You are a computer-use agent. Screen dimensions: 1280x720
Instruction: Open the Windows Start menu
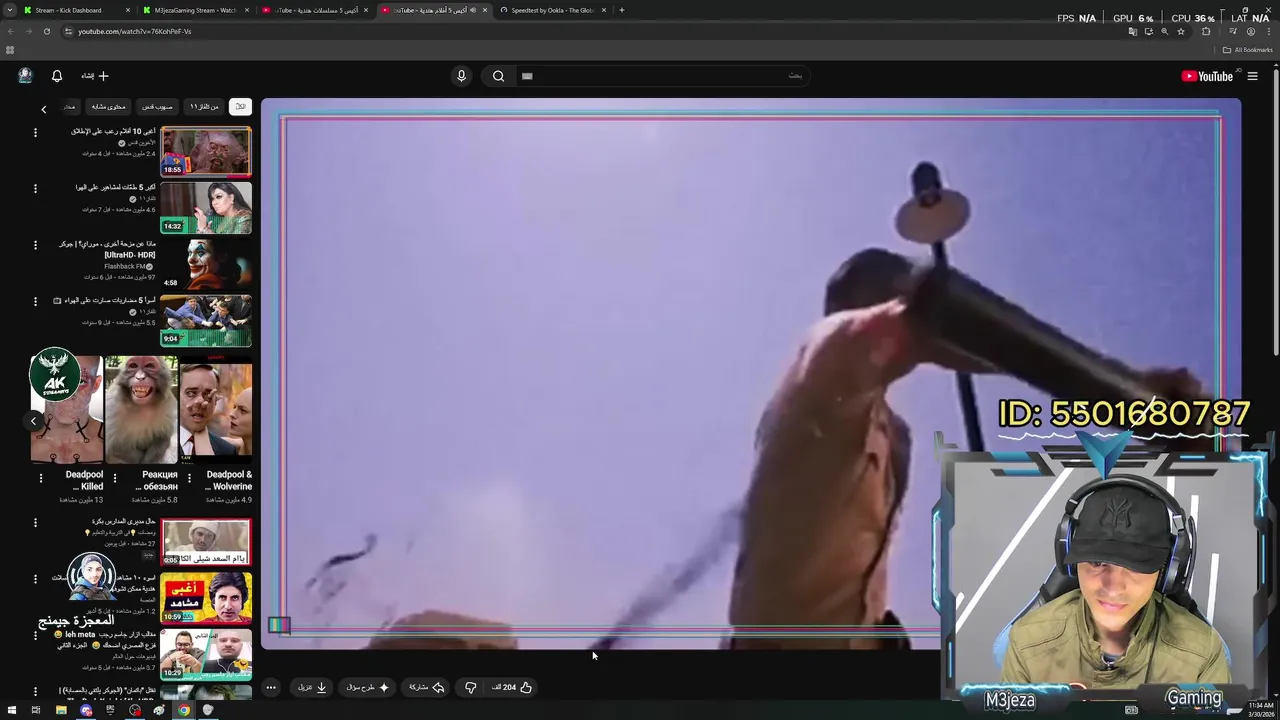click(x=10, y=710)
